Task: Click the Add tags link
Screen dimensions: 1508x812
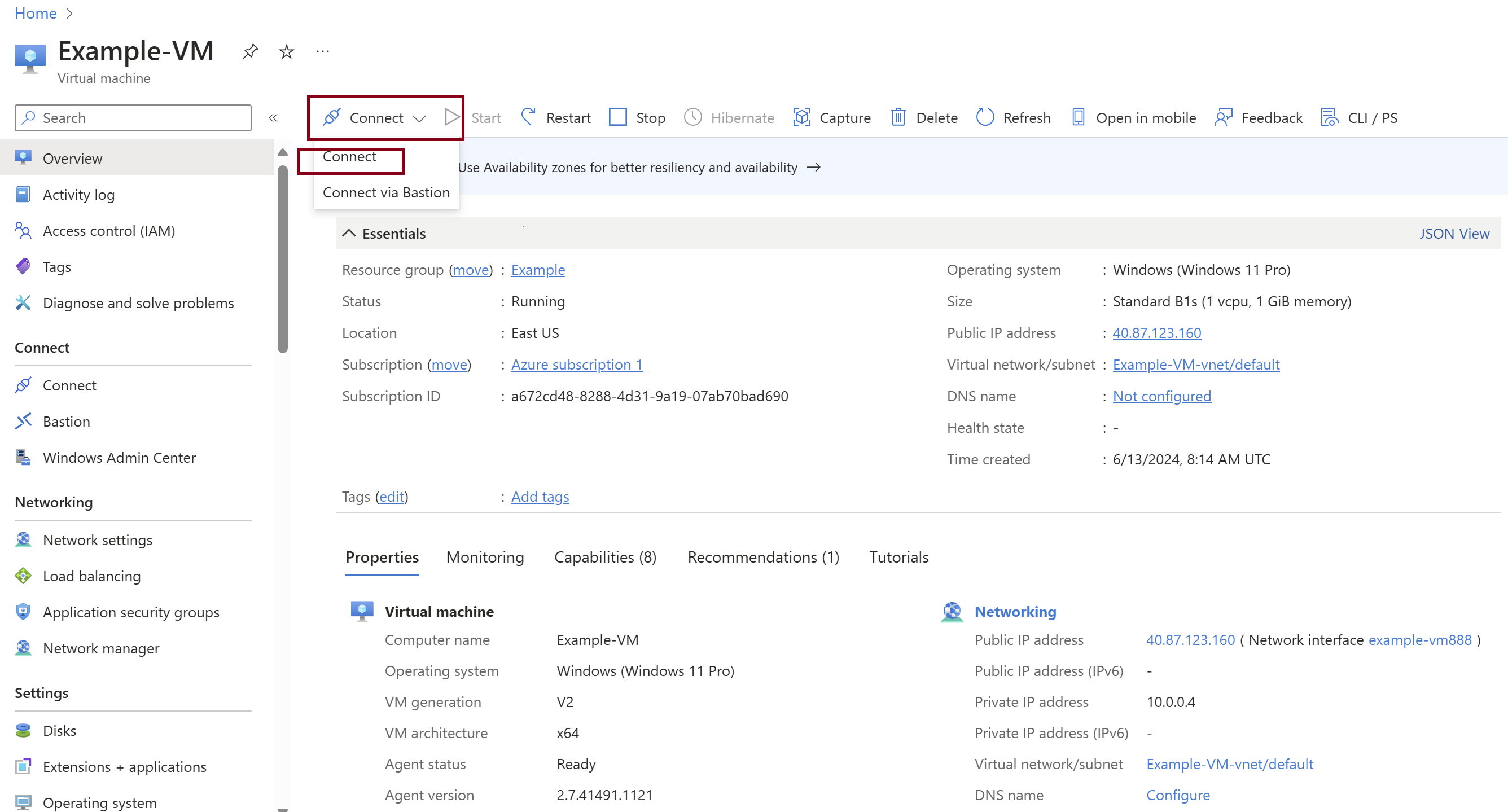Action: point(539,496)
